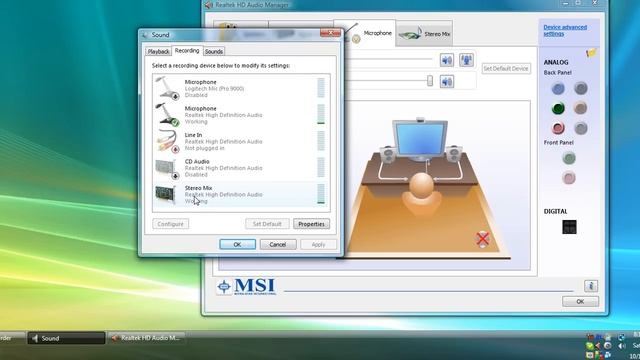Click the pink front panel jack
Image resolution: width=640 pixels, height=360 pixels.
[x=569, y=178]
